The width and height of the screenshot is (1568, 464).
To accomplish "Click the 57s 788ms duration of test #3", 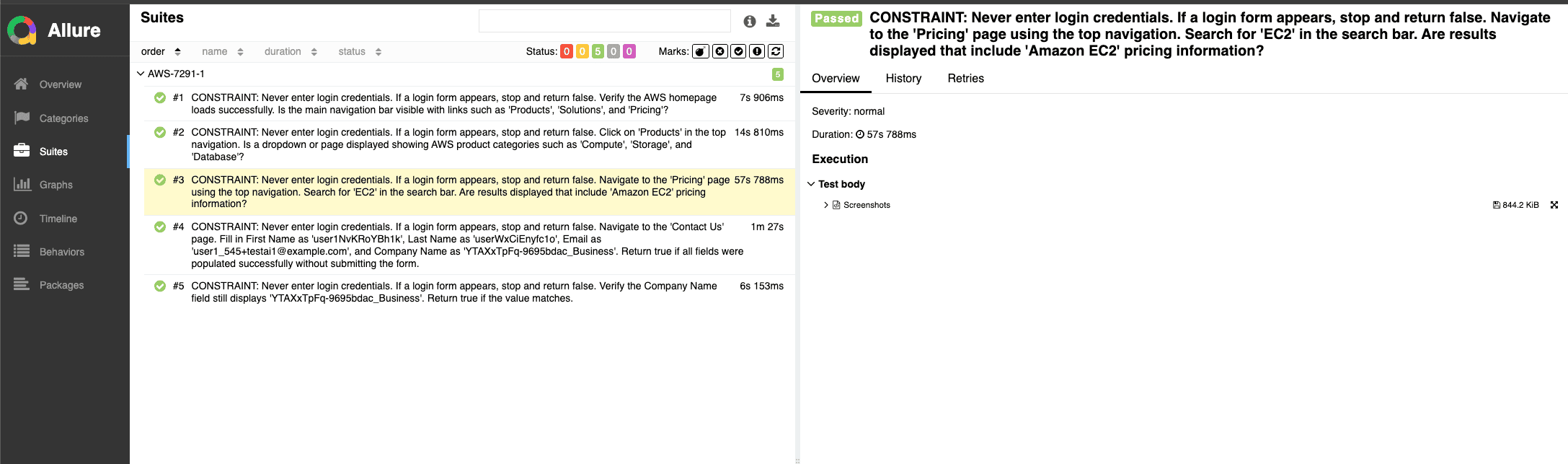I will tap(759, 180).
